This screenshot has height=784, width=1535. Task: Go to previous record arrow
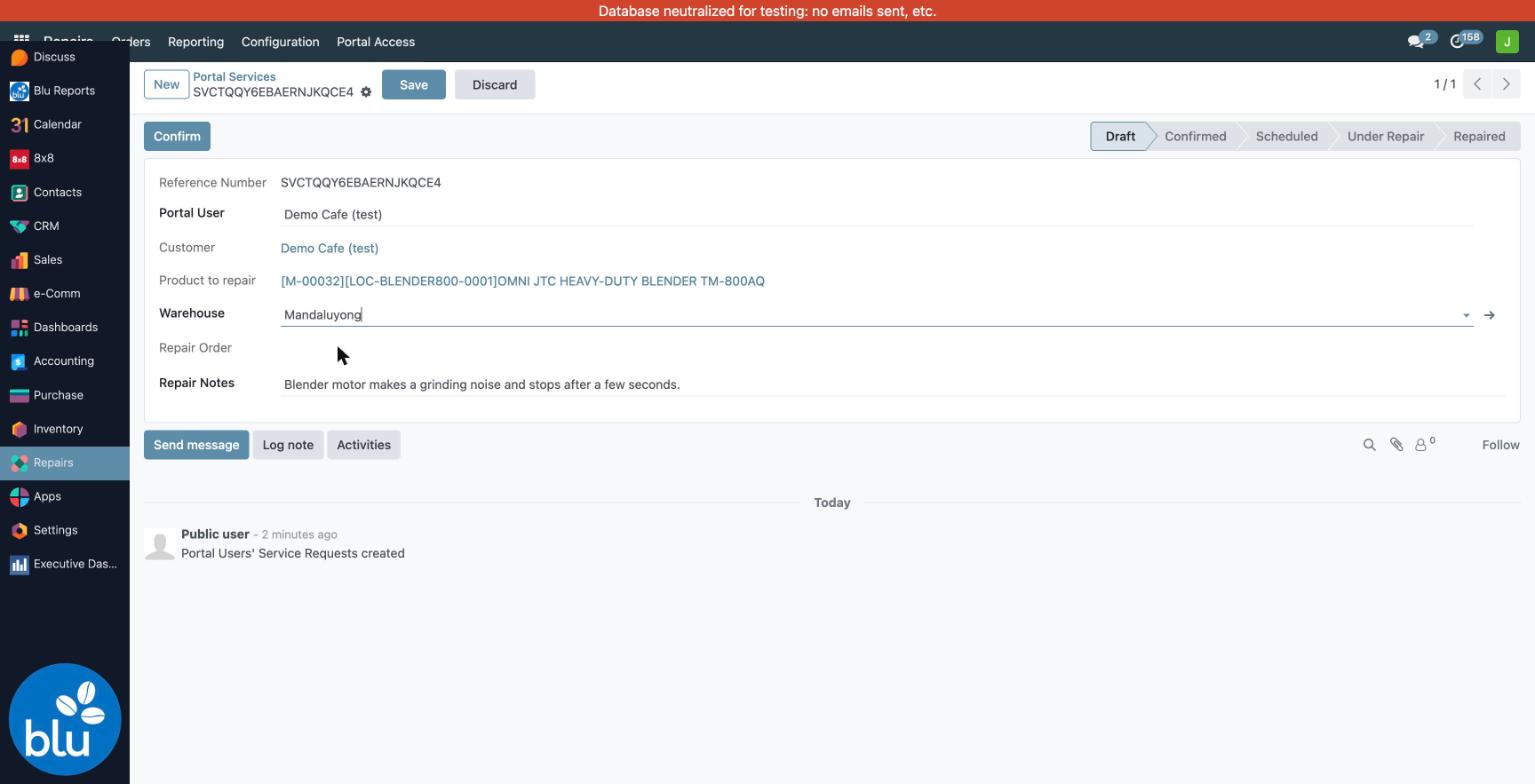tap(1477, 84)
